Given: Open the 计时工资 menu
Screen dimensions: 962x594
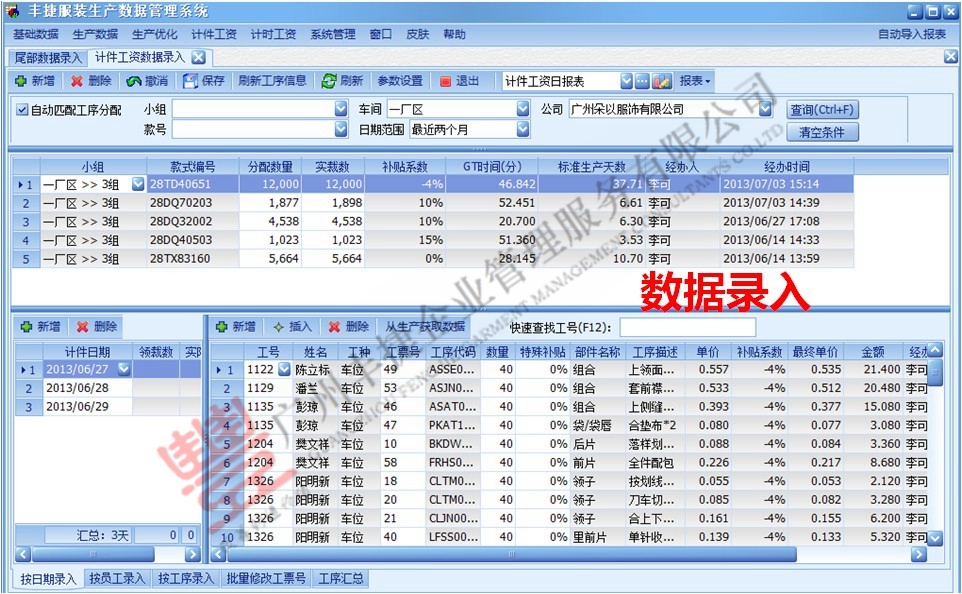Looking at the screenshot, I should pos(273,34).
